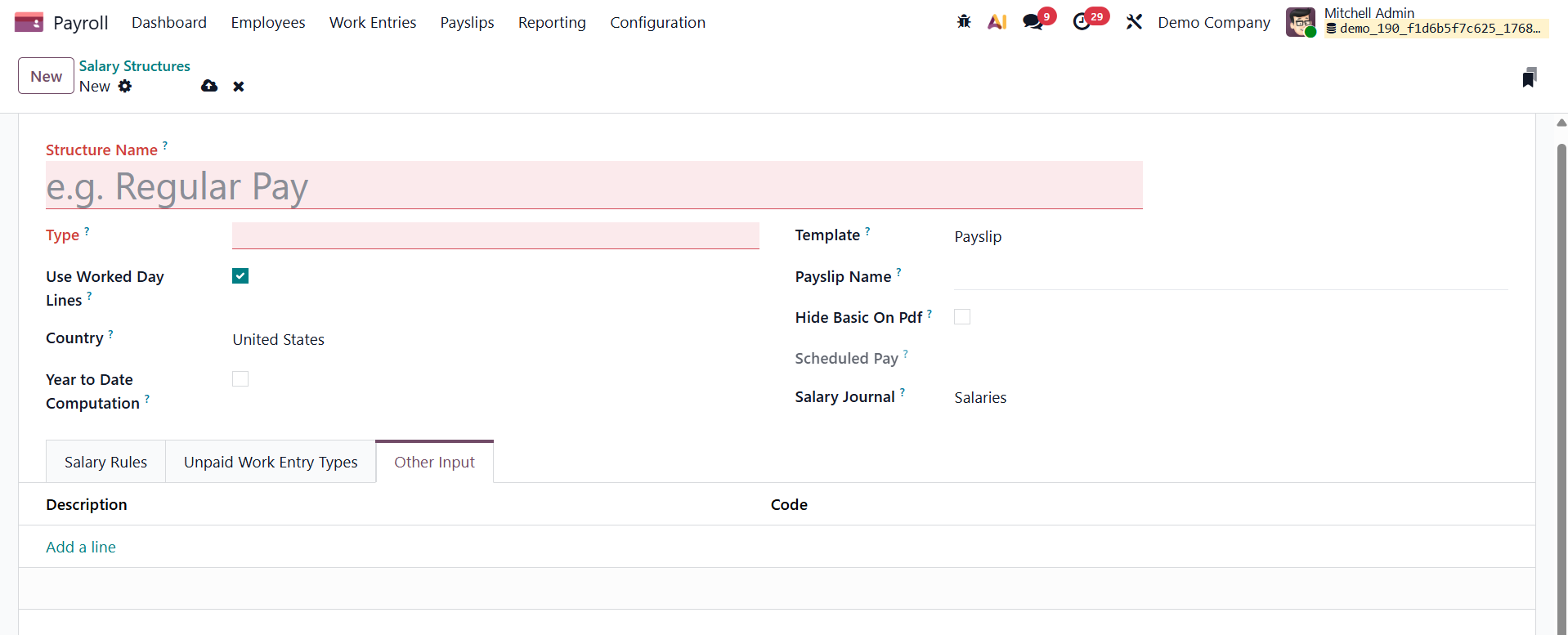This screenshot has width=1568, height=635.
Task: Open the Dashboard menu
Action: tap(169, 22)
